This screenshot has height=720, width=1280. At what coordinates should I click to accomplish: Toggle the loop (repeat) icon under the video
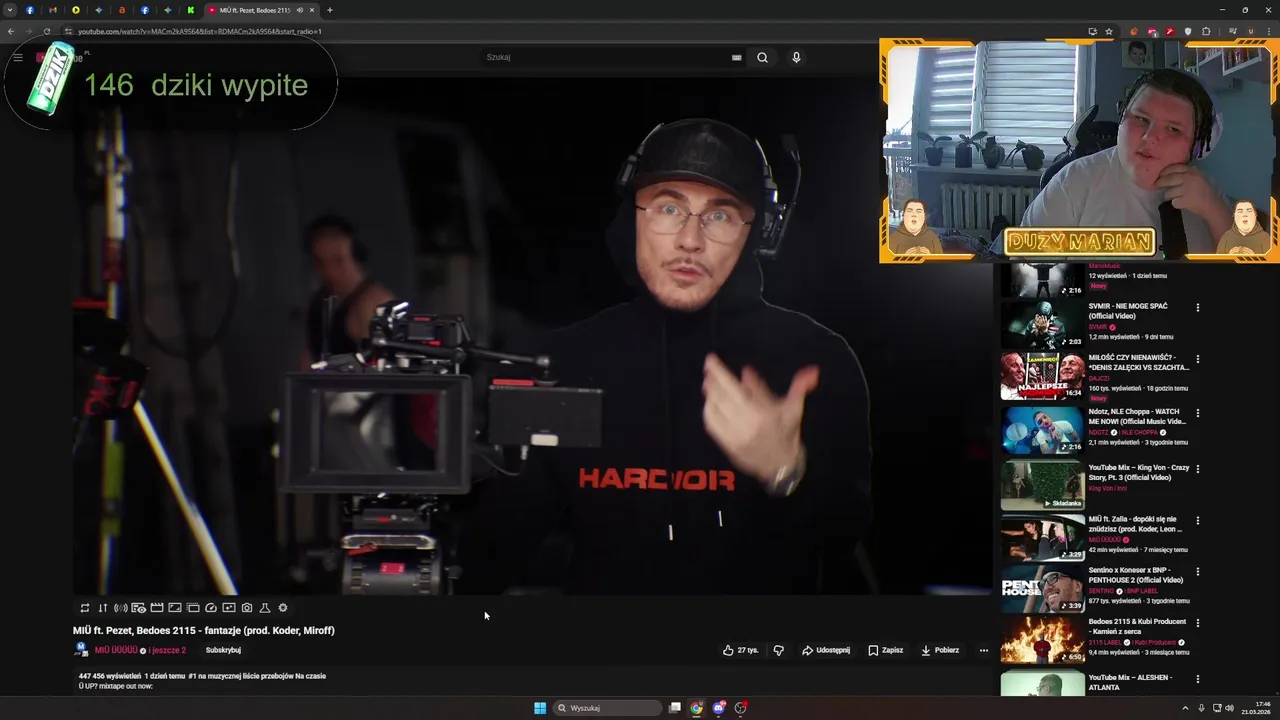coord(85,608)
